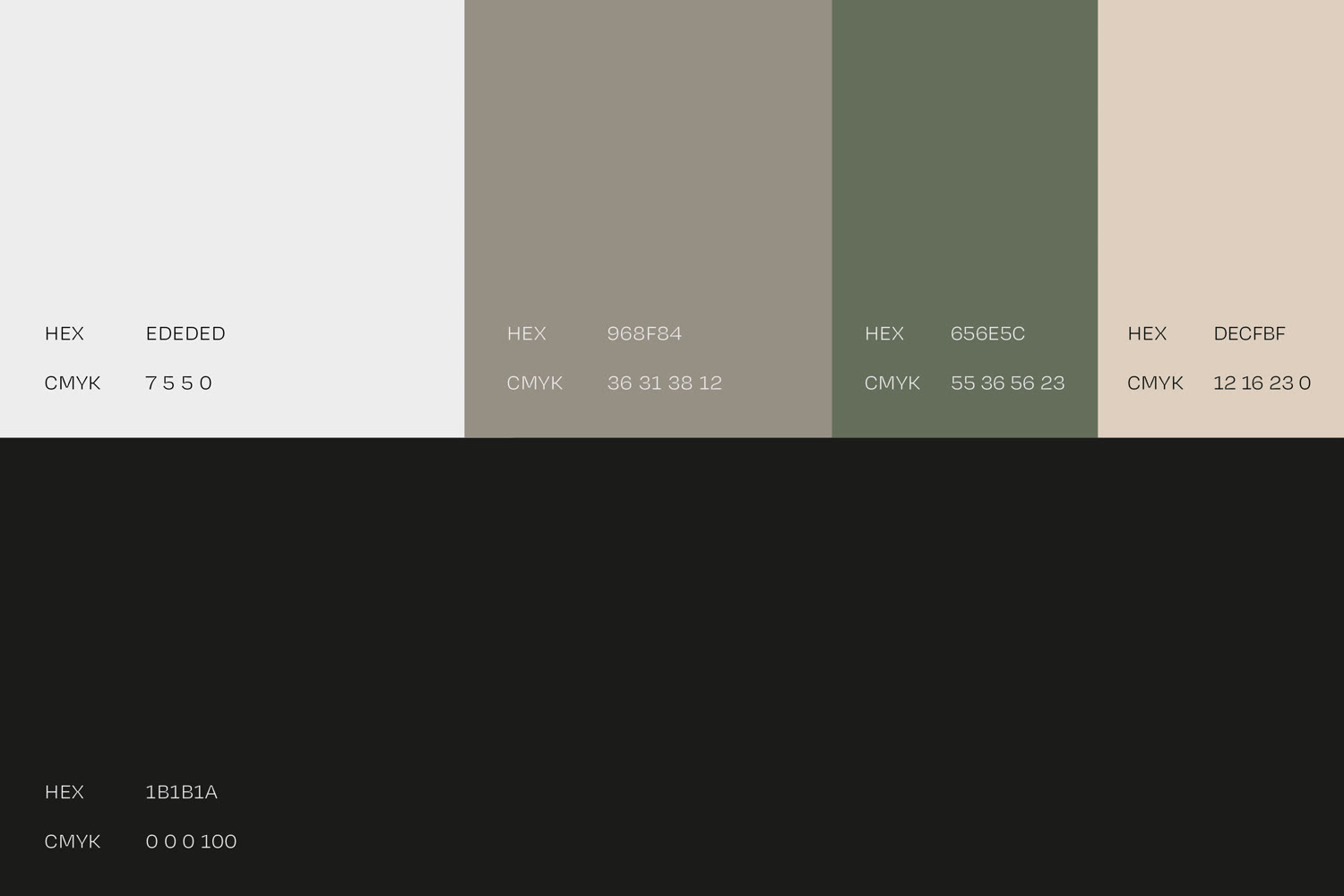Click the hex code 656E5C

pyautogui.click(x=987, y=333)
